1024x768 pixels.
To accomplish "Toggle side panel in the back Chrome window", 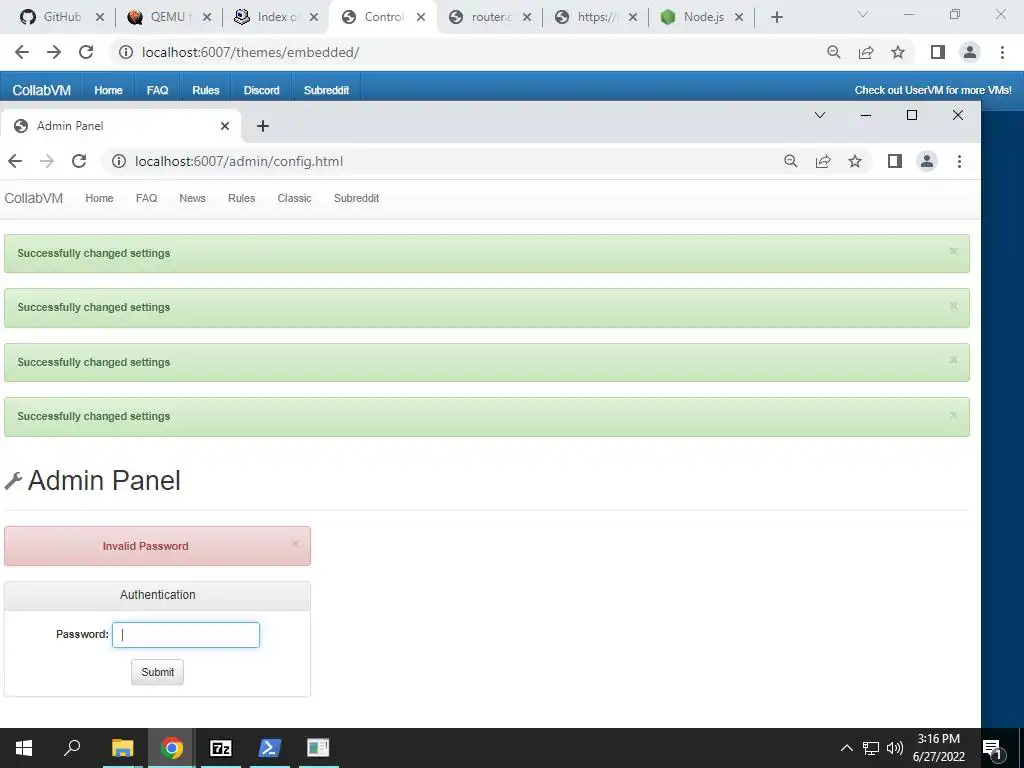I will [x=938, y=52].
